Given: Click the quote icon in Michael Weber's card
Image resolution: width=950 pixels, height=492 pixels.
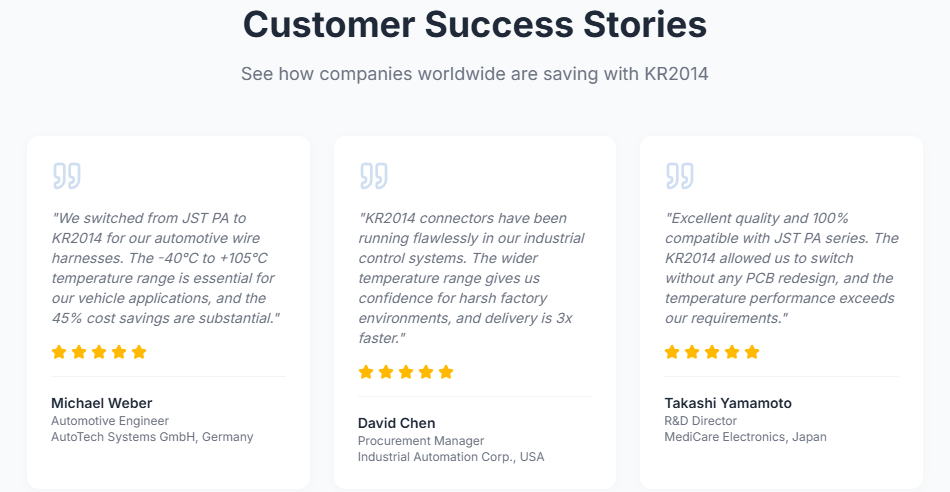Looking at the screenshot, I should pos(66,176).
